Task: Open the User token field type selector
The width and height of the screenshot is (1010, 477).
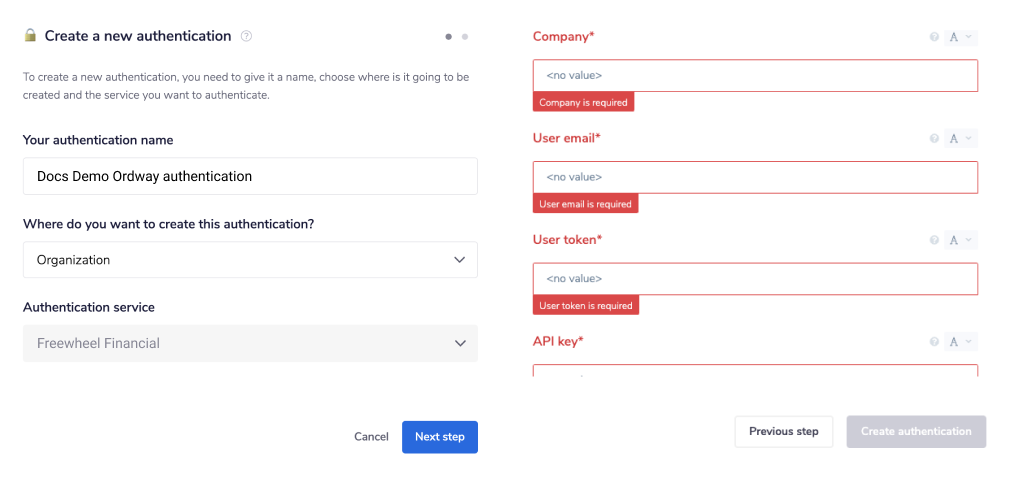Action: (960, 240)
